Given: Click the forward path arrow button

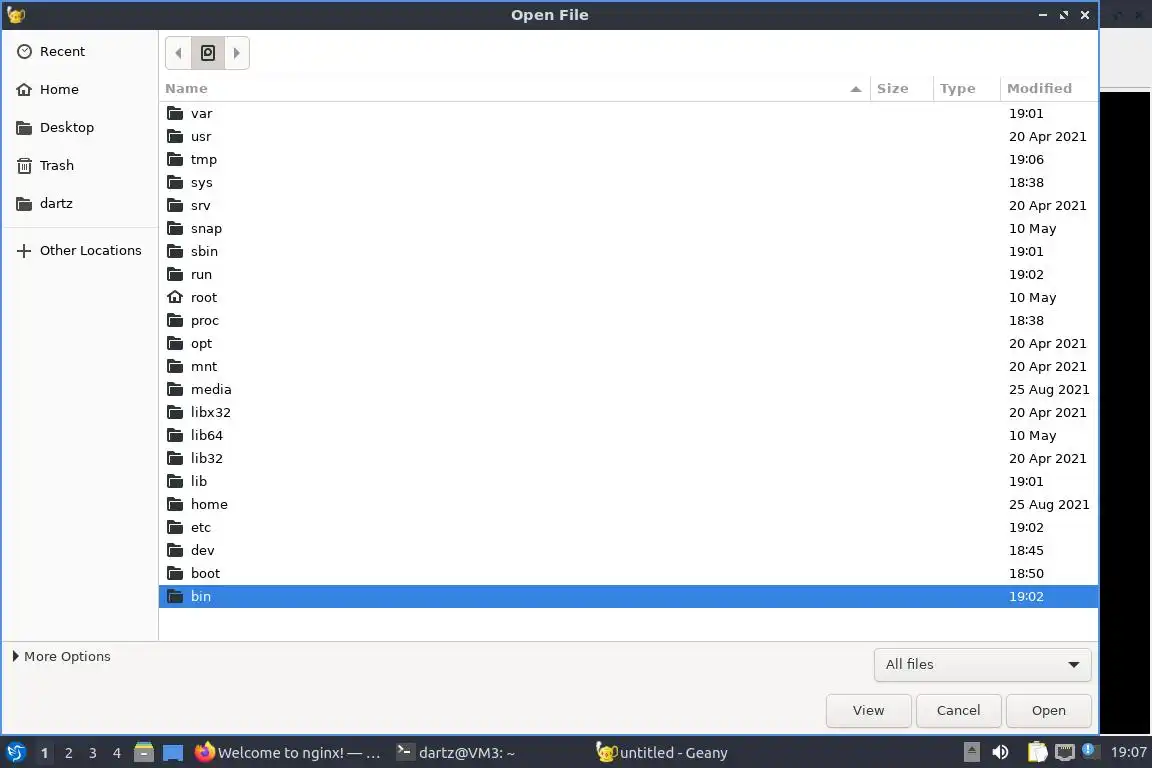Looking at the screenshot, I should tap(237, 53).
